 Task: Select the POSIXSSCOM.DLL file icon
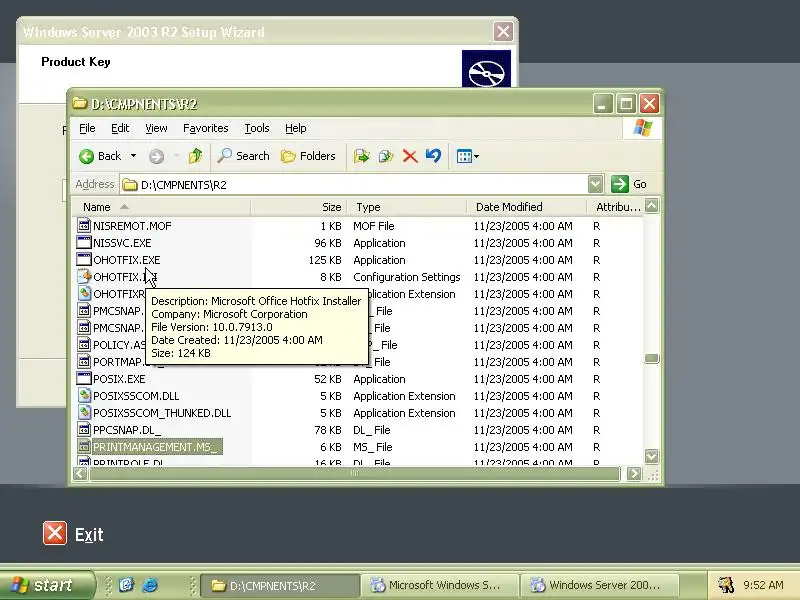click(x=84, y=395)
